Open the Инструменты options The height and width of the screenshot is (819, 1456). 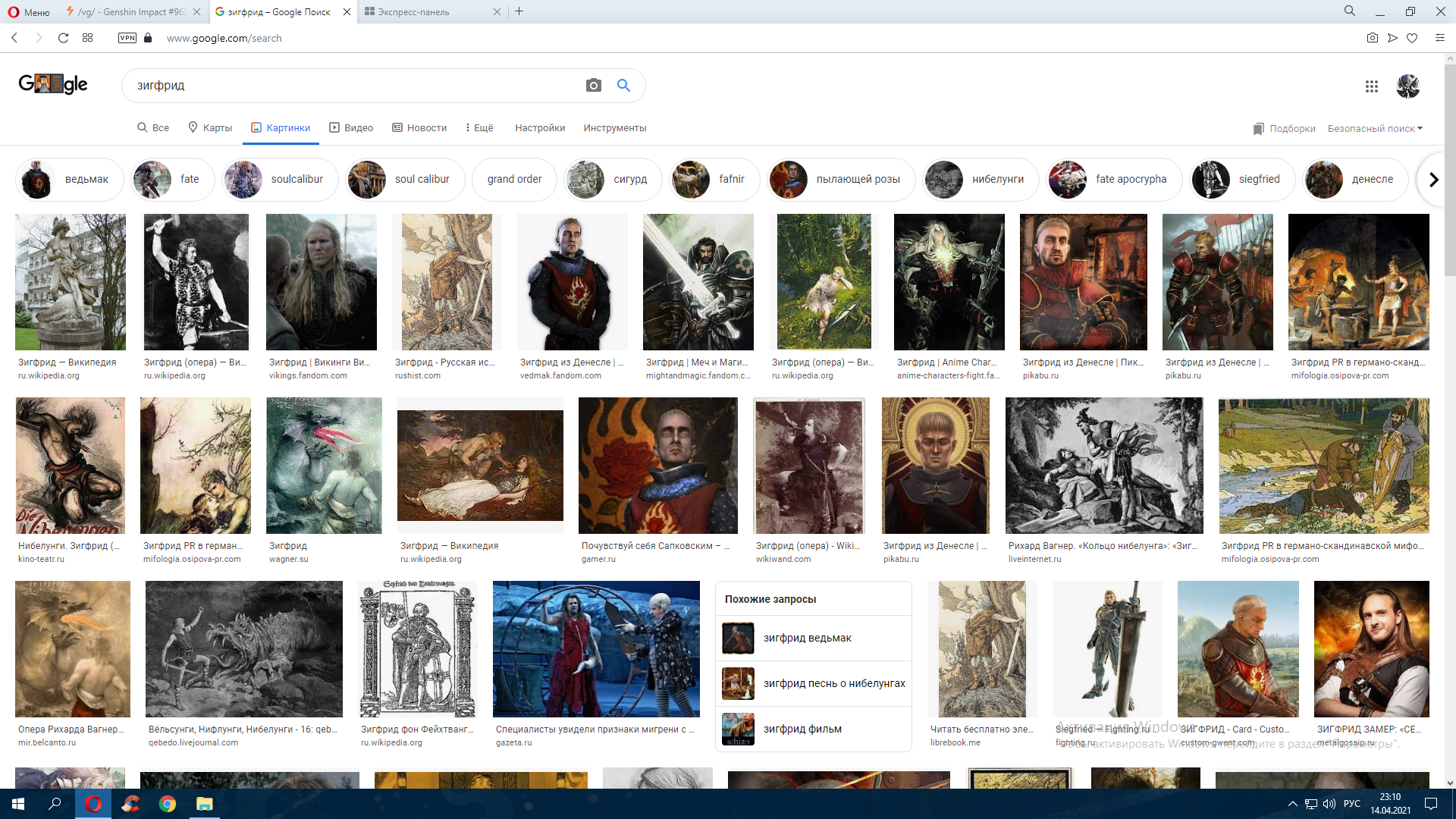coord(614,127)
